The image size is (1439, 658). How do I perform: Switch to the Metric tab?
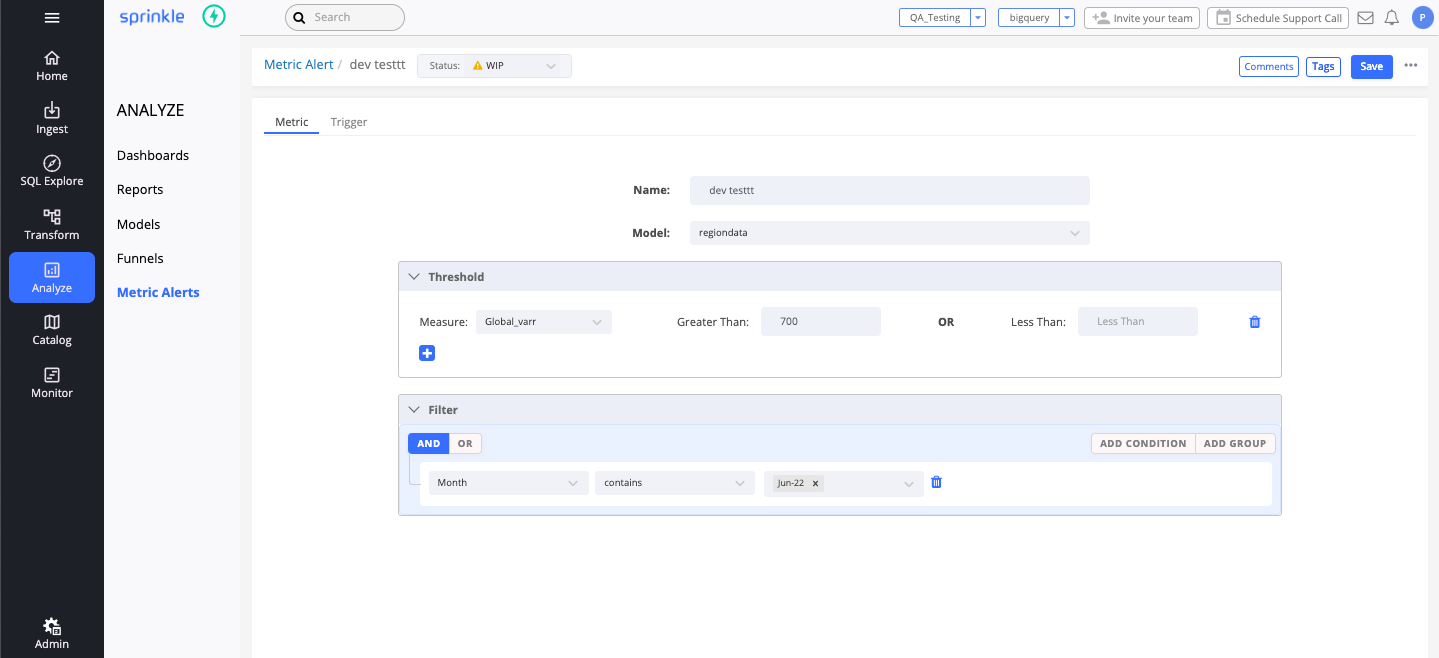(292, 122)
